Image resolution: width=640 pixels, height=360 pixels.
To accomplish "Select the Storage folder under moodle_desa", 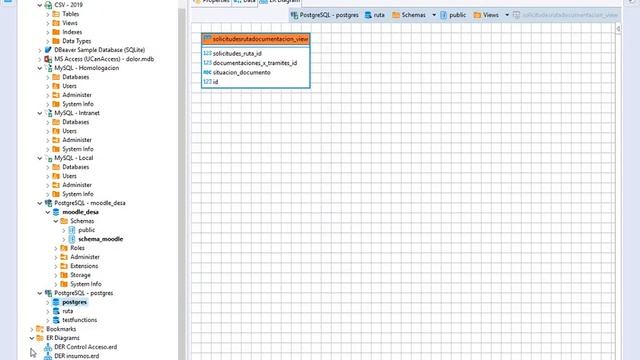I will [80, 275].
